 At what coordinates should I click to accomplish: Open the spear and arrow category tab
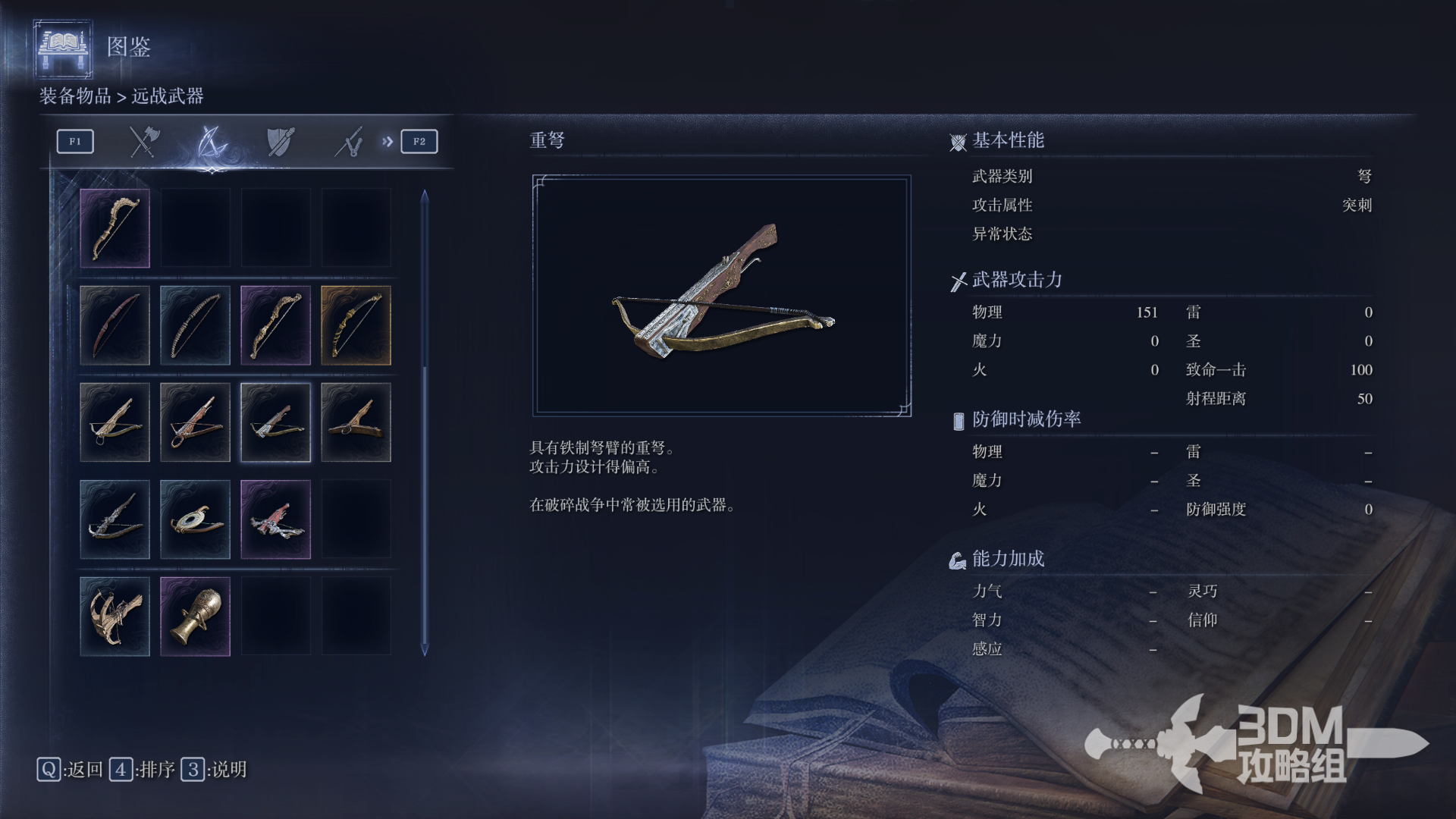349,141
